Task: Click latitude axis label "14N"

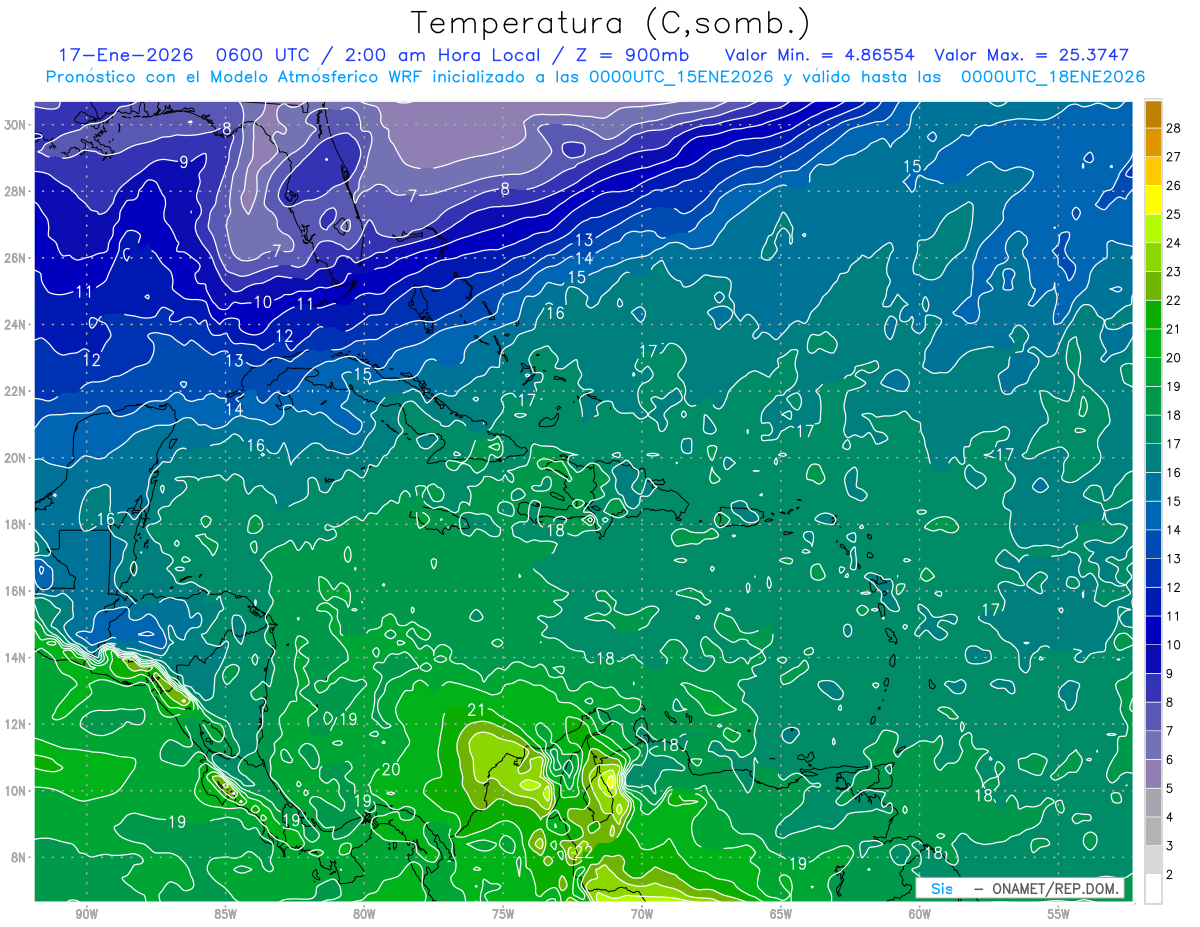Action: tap(14, 657)
